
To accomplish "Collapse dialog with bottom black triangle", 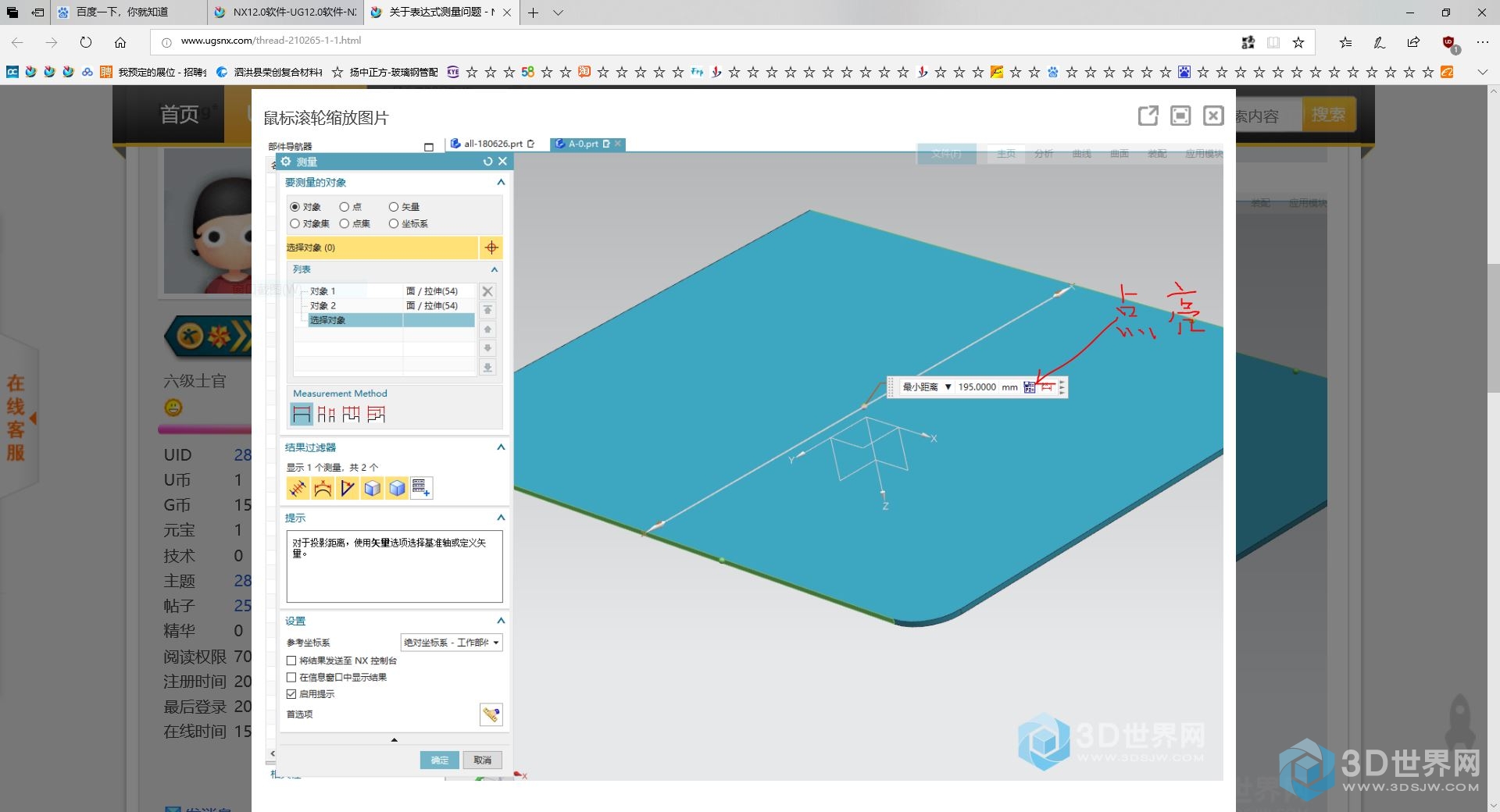I will coord(395,739).
